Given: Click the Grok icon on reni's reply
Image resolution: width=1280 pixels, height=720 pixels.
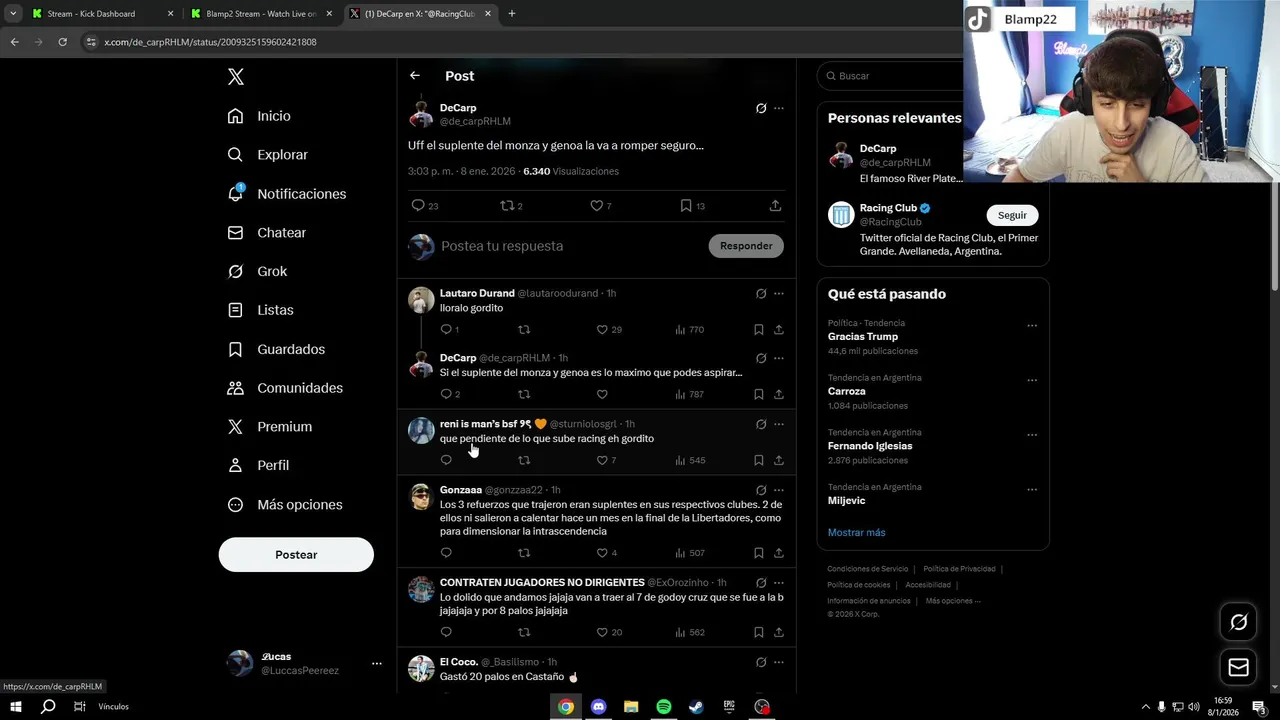Looking at the screenshot, I should 761,424.
